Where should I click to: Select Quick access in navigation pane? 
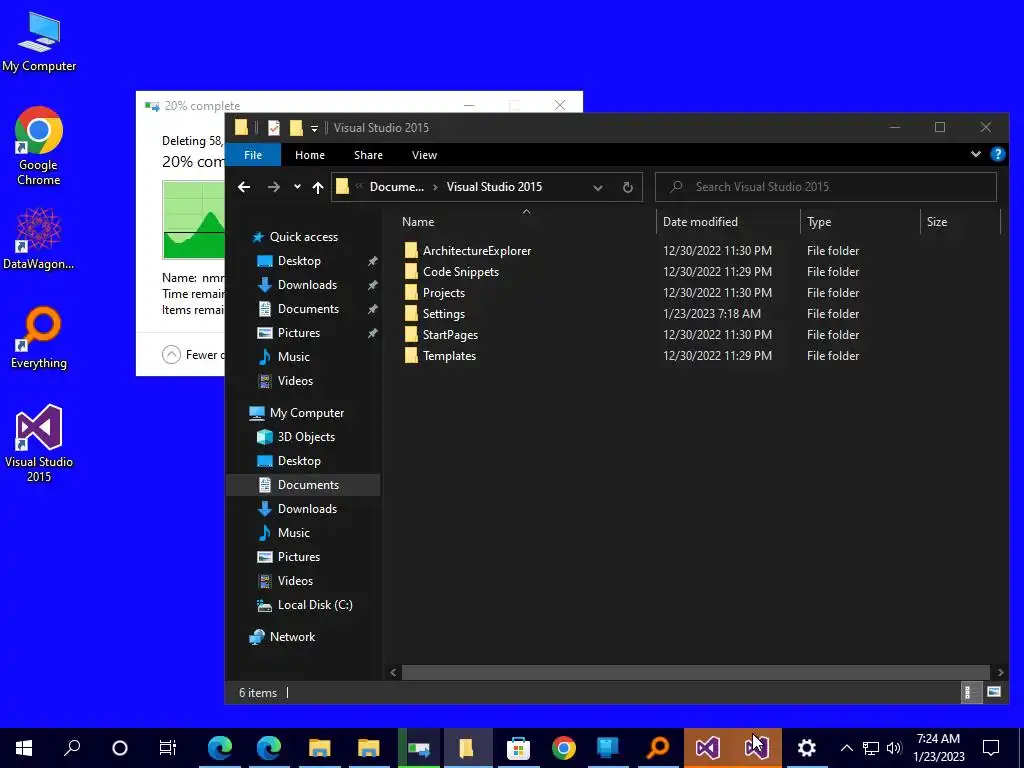tap(295, 237)
